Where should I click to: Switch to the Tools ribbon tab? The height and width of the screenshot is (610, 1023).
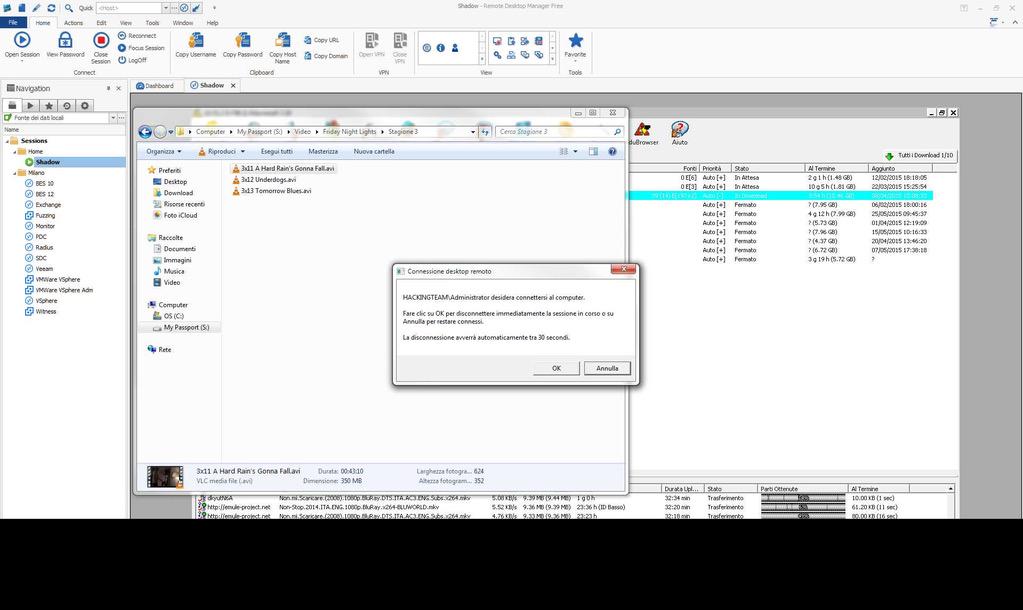pyautogui.click(x=152, y=23)
